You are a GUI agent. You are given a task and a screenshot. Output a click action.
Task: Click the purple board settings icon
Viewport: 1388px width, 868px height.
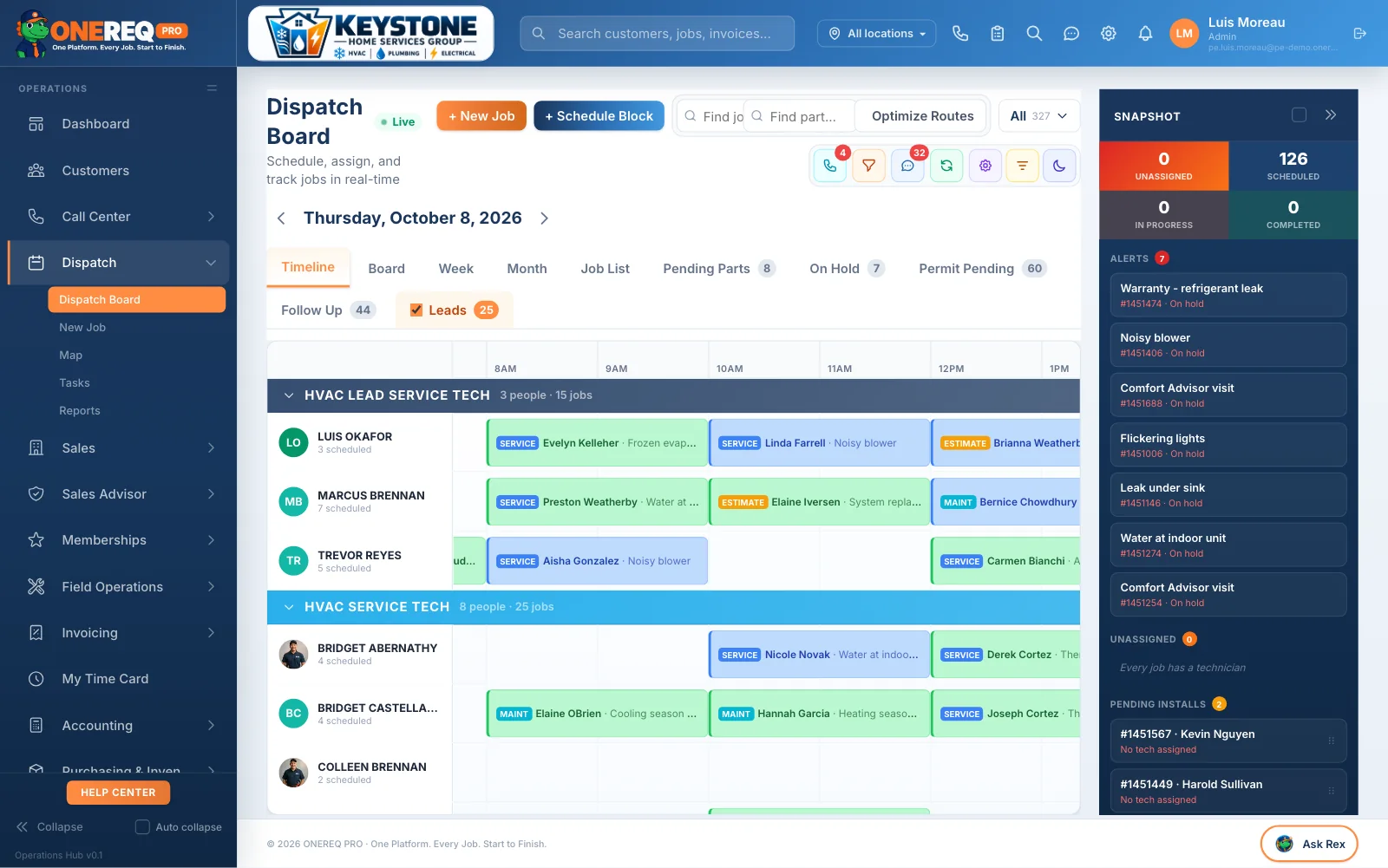coord(985,166)
